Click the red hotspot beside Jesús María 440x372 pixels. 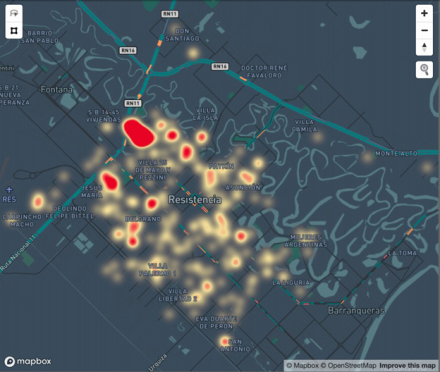coord(110,182)
